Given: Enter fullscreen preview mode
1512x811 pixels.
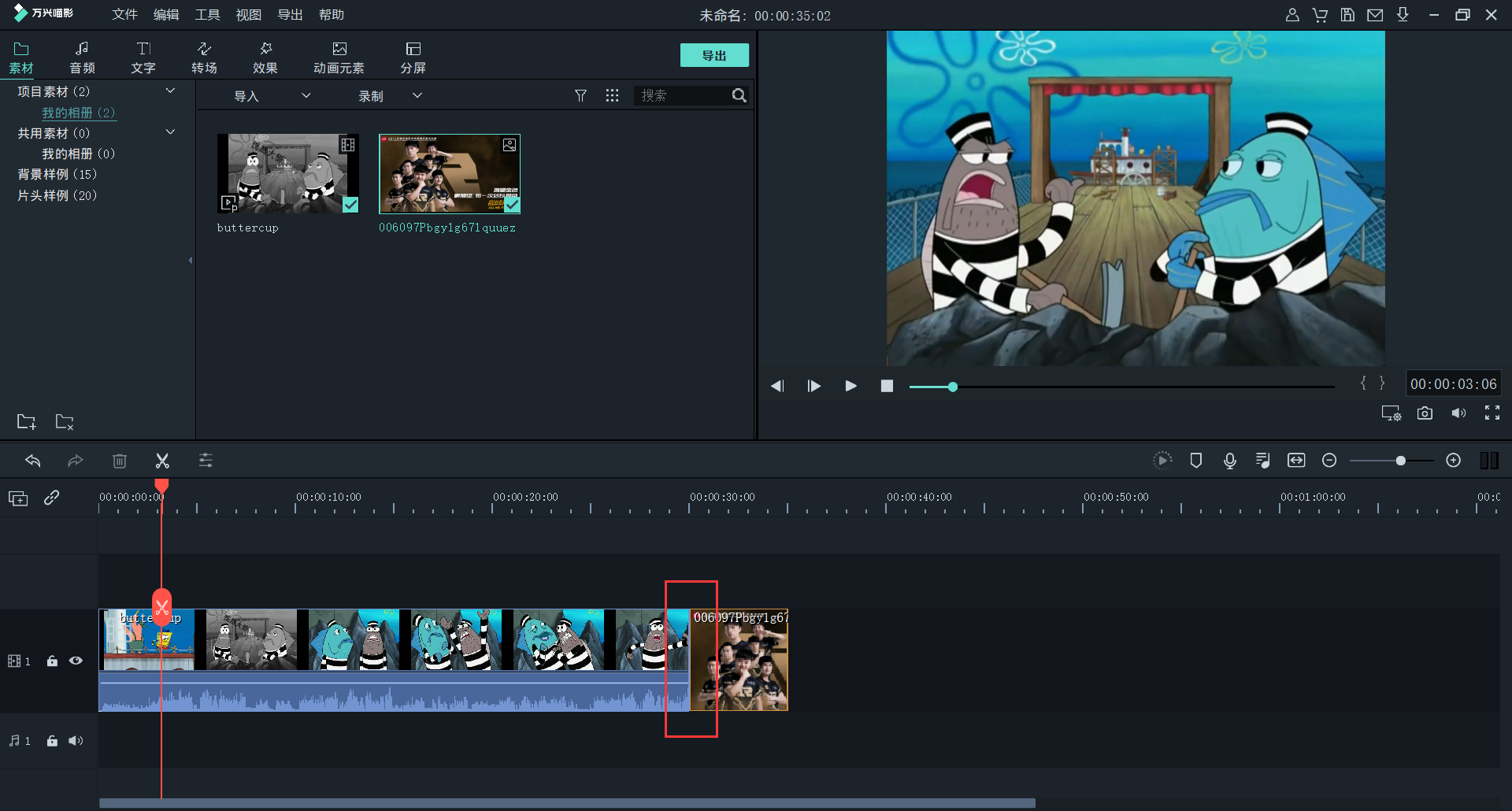Looking at the screenshot, I should tap(1492, 413).
